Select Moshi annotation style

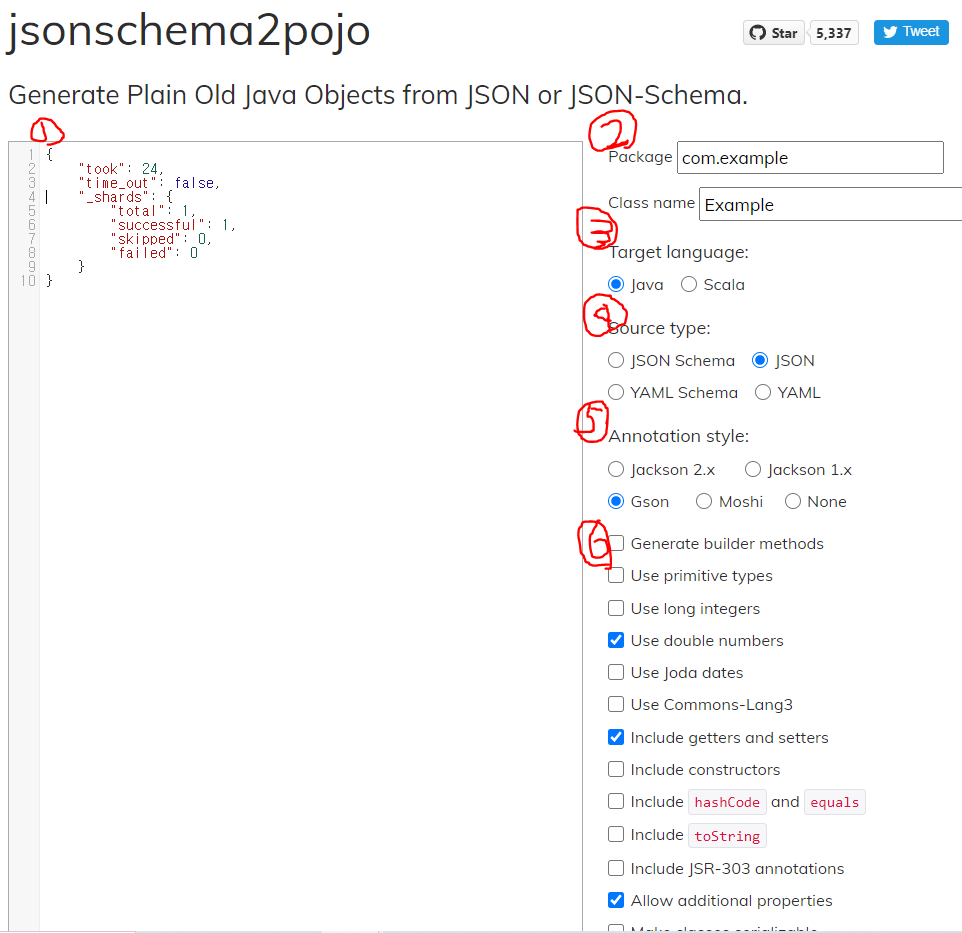point(704,502)
